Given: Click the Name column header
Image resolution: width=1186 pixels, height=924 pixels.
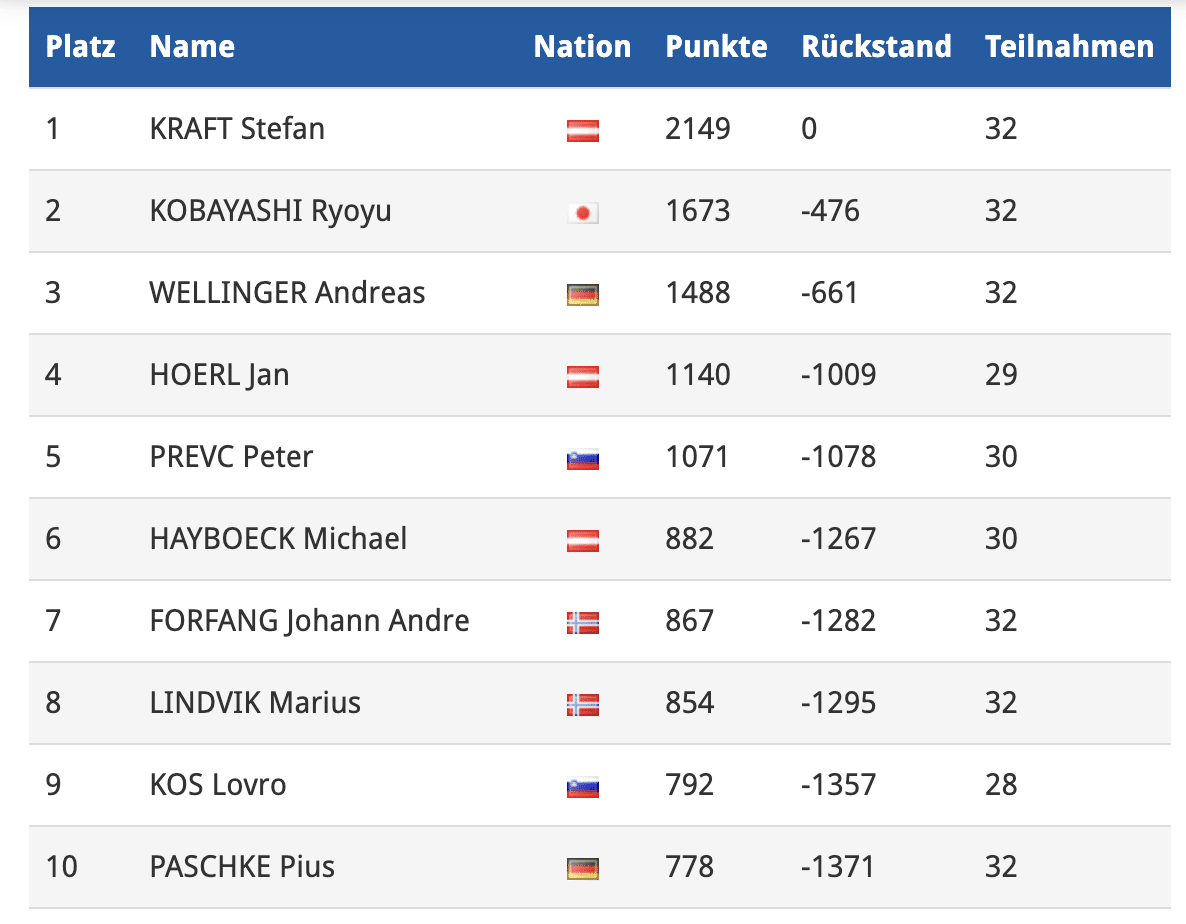Looking at the screenshot, I should pyautogui.click(x=192, y=47).
